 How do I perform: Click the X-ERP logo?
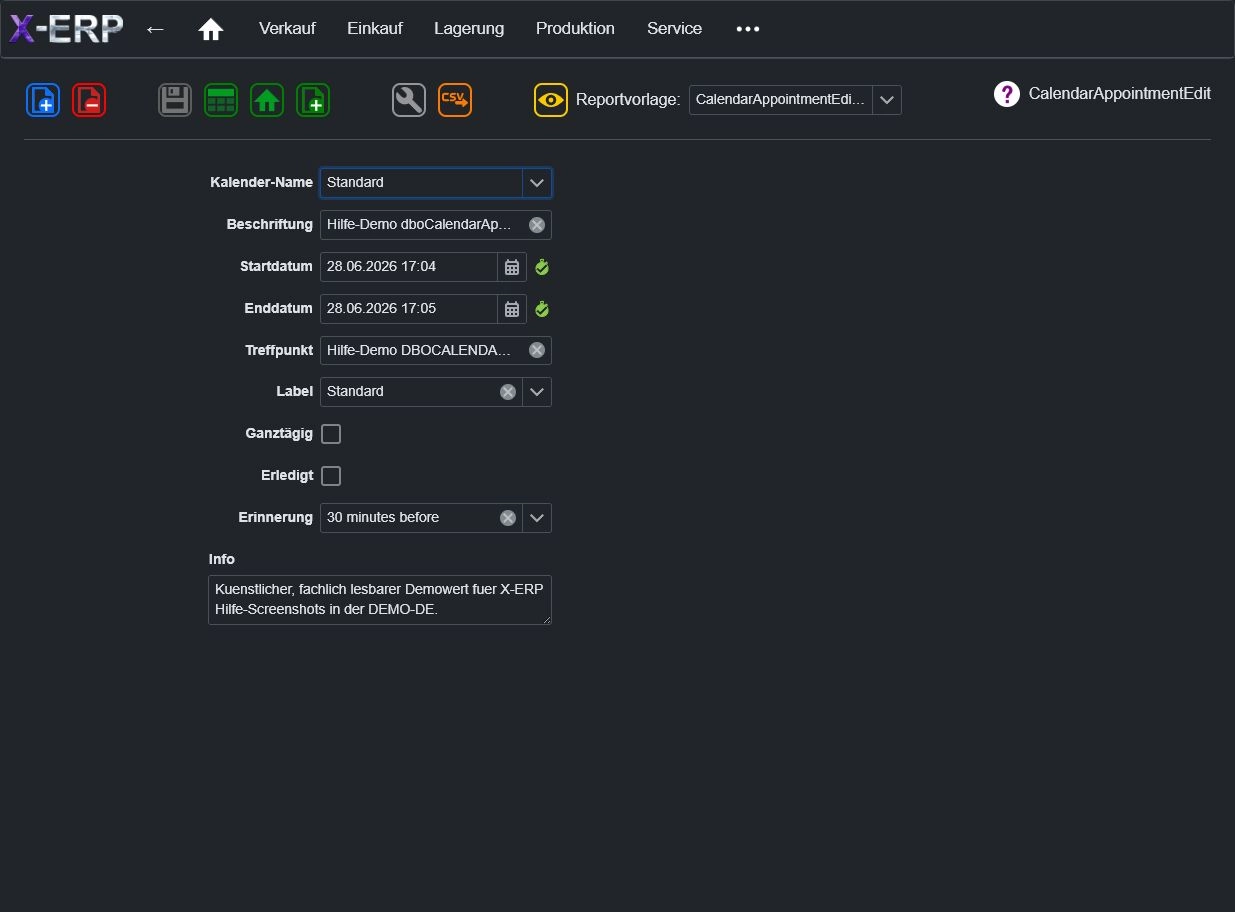(66, 29)
